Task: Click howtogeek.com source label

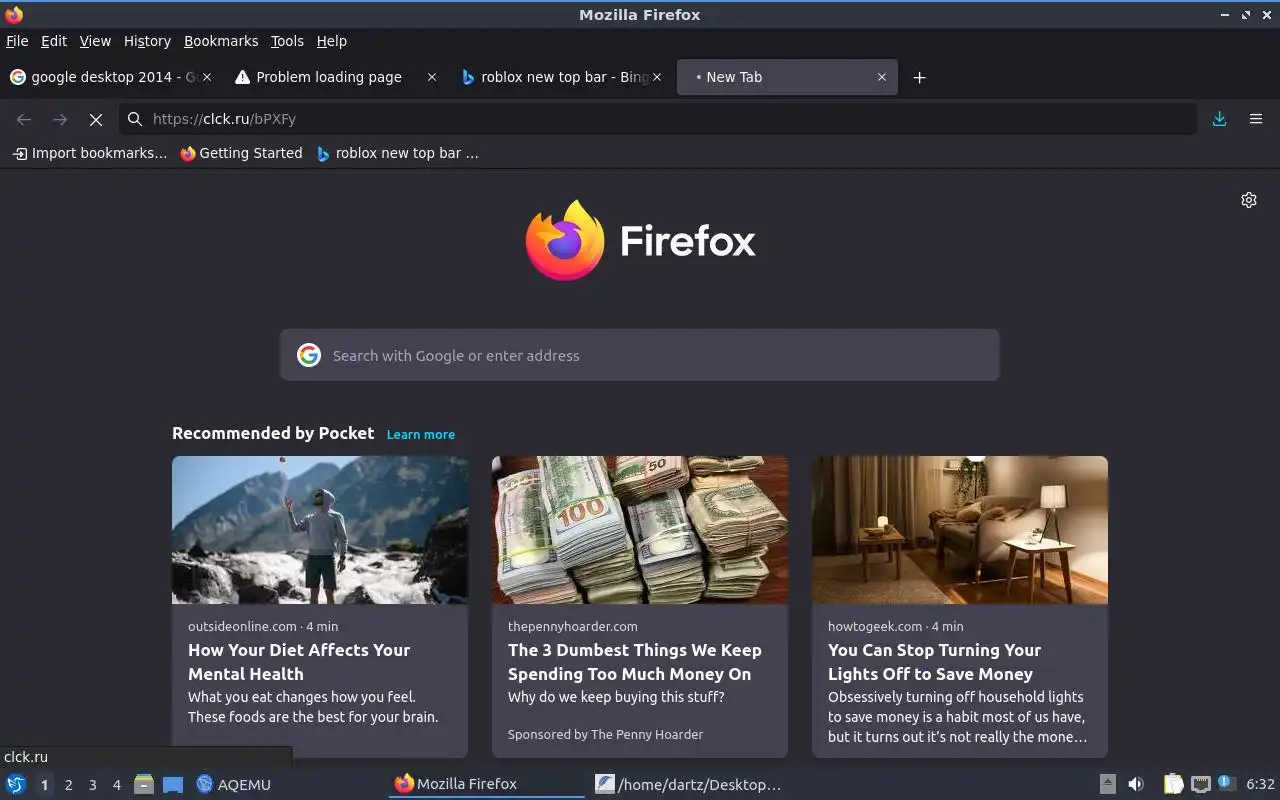Action: click(x=875, y=626)
